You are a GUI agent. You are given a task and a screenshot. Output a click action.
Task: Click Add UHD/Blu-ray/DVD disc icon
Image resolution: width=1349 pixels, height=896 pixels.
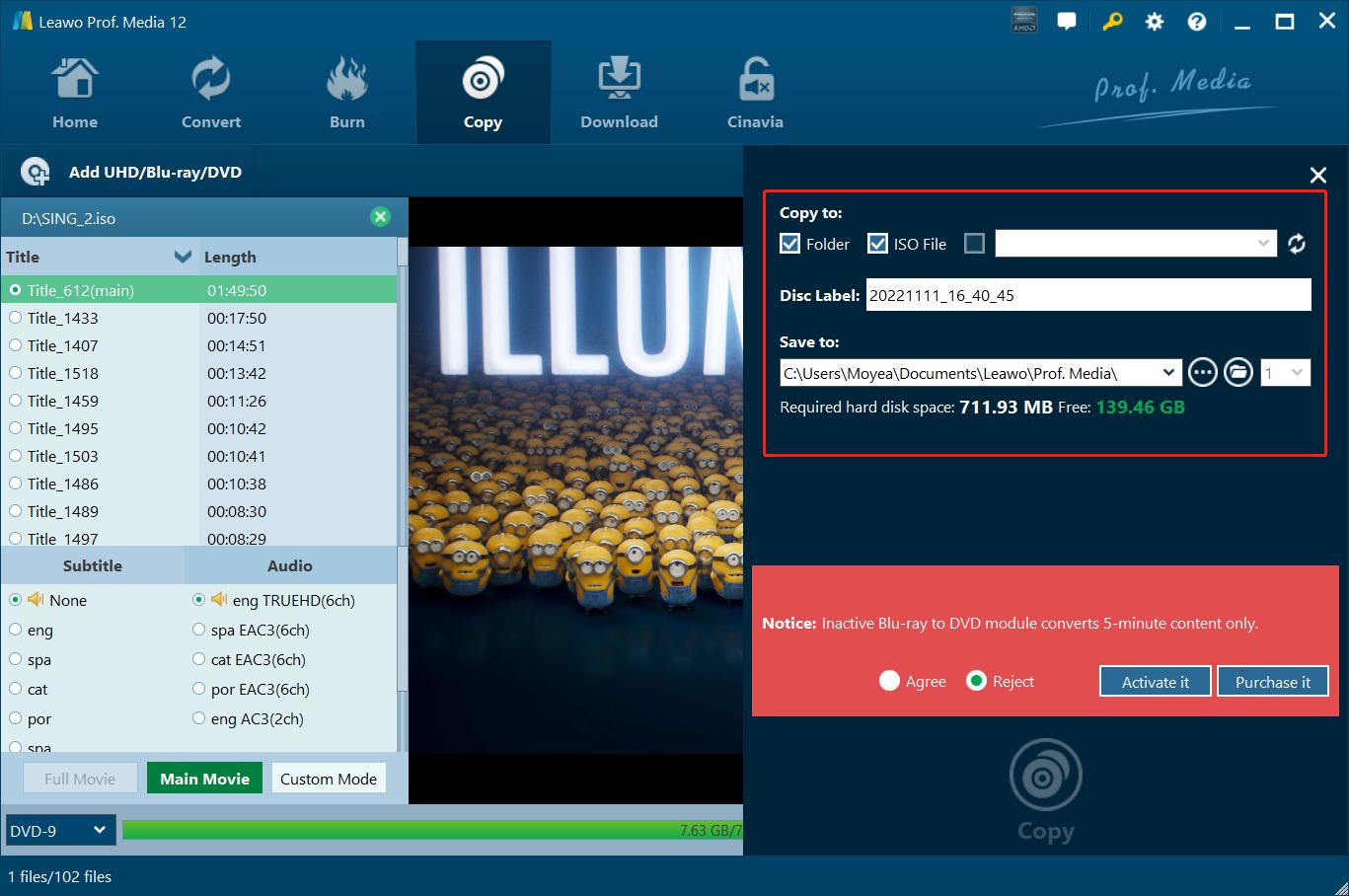tap(36, 172)
